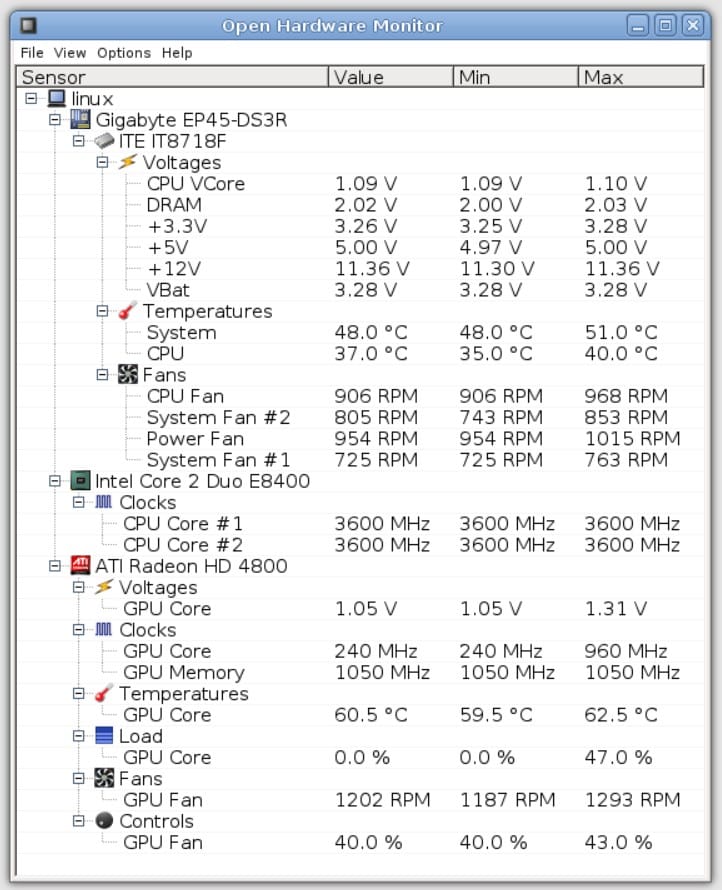Collapse the Load group
This screenshot has height=890, width=722.
[79, 736]
